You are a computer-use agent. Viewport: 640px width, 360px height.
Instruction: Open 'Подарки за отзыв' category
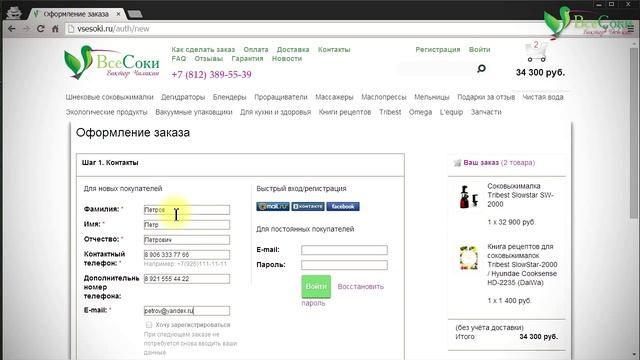coord(486,97)
